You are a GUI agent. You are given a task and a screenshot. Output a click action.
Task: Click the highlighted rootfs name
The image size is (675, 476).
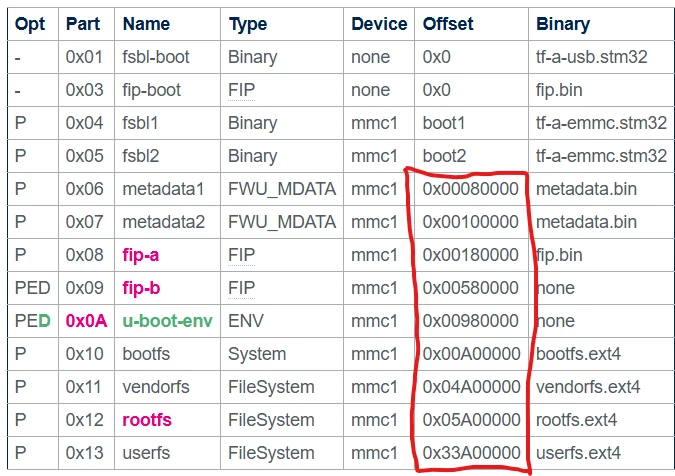[x=147, y=420]
